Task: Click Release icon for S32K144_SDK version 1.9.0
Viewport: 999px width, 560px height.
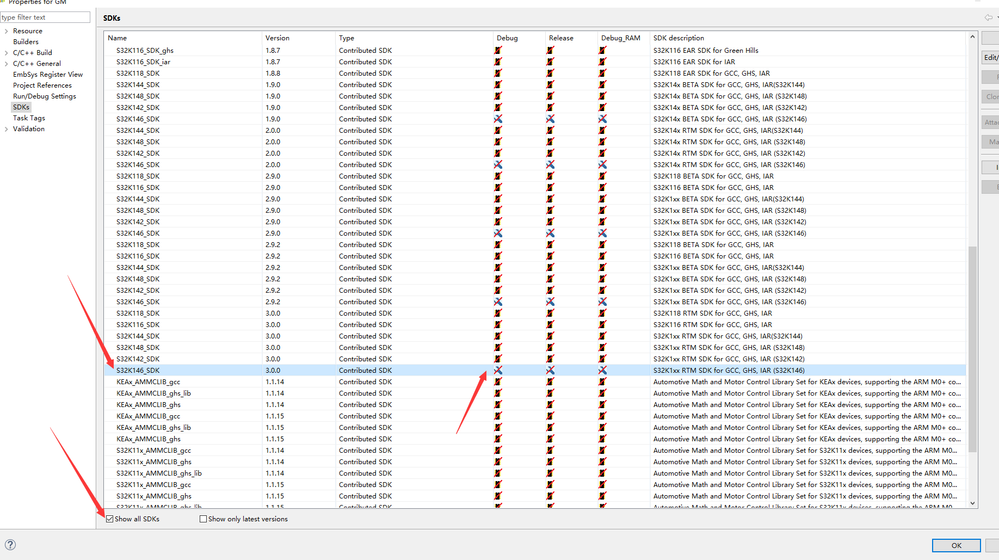Action: coord(550,85)
